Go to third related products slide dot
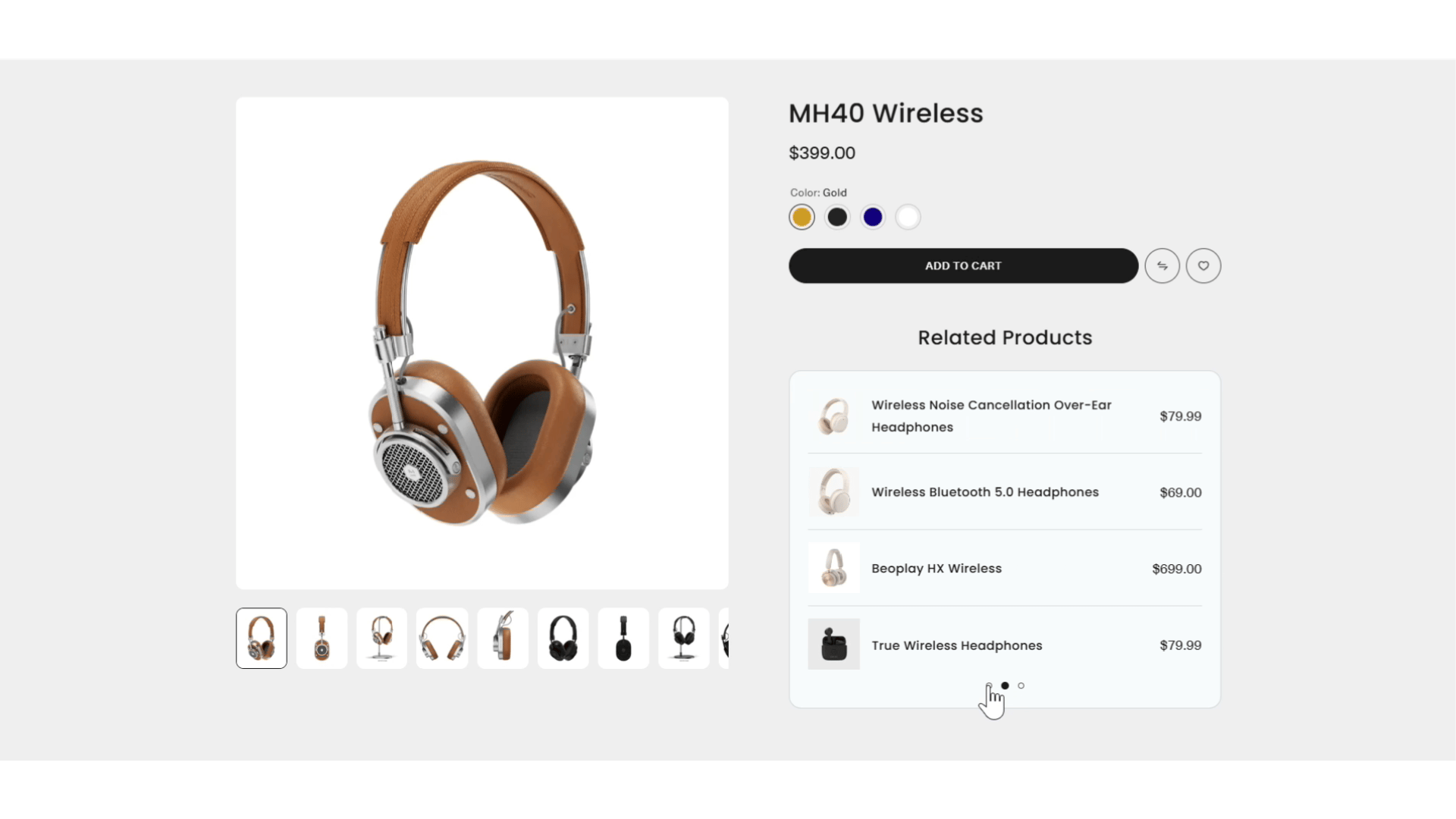Image resolution: width=1456 pixels, height=819 pixels. (1021, 686)
